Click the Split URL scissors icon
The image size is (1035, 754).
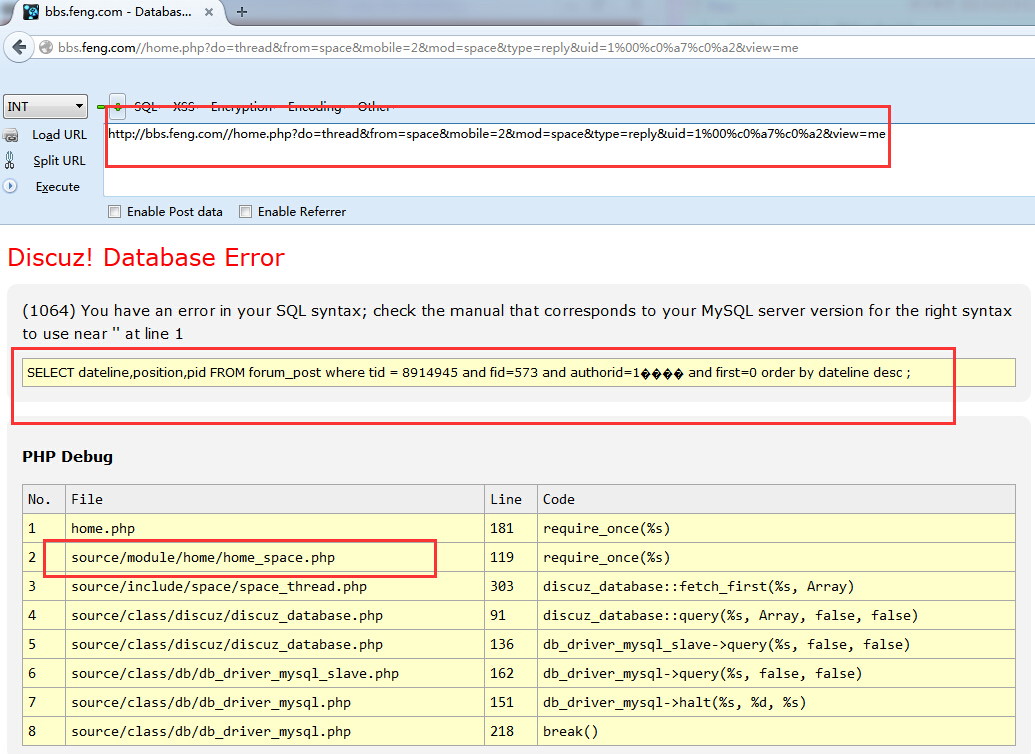click(10, 160)
